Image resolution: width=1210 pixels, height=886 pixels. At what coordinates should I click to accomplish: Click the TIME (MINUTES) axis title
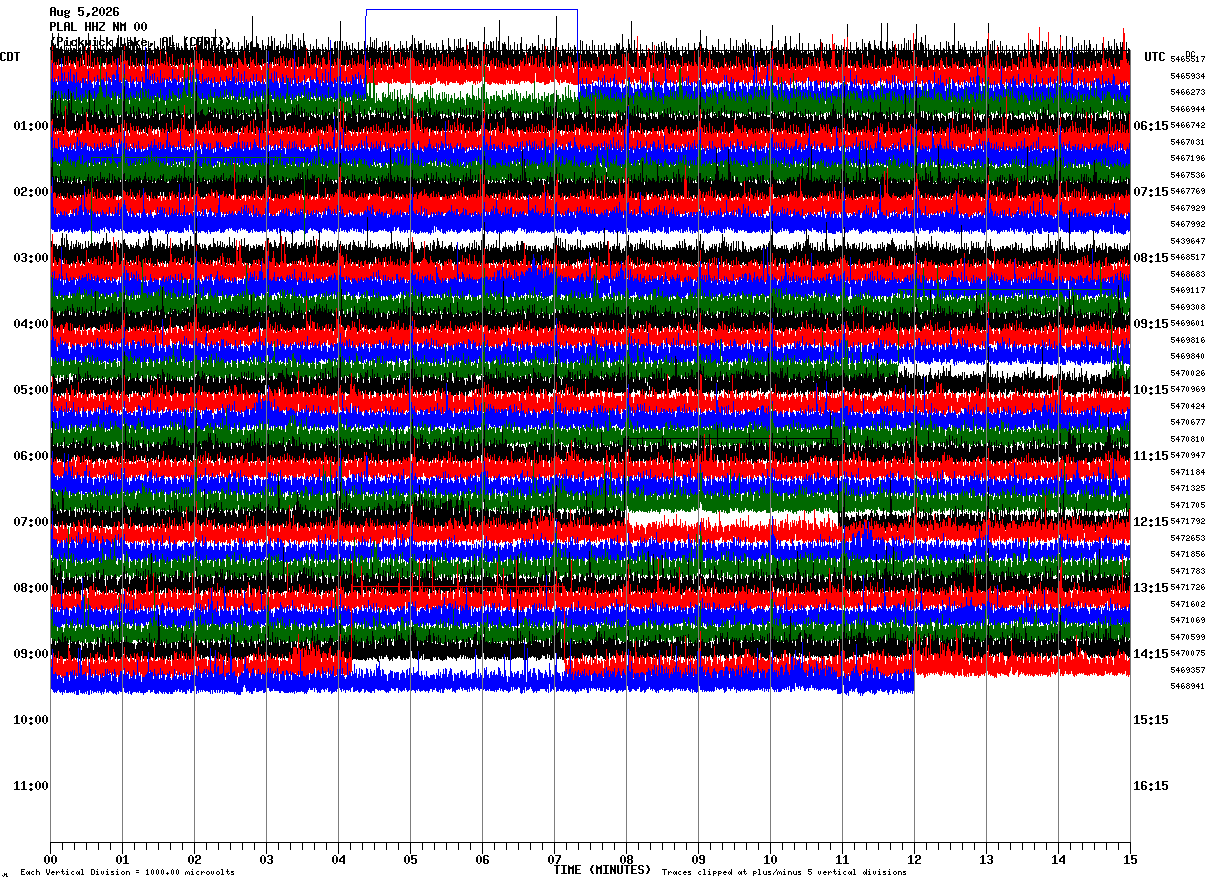click(x=602, y=870)
